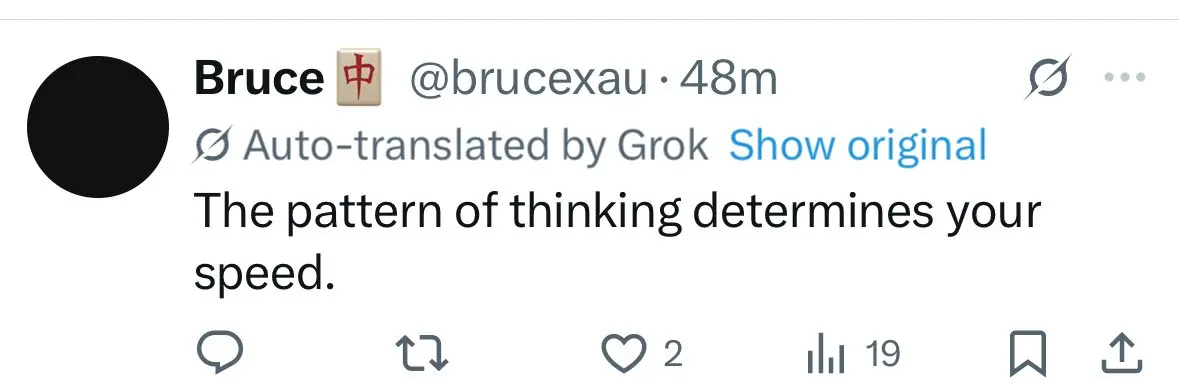
Task: Click the like count showing 2
Action: 674,354
